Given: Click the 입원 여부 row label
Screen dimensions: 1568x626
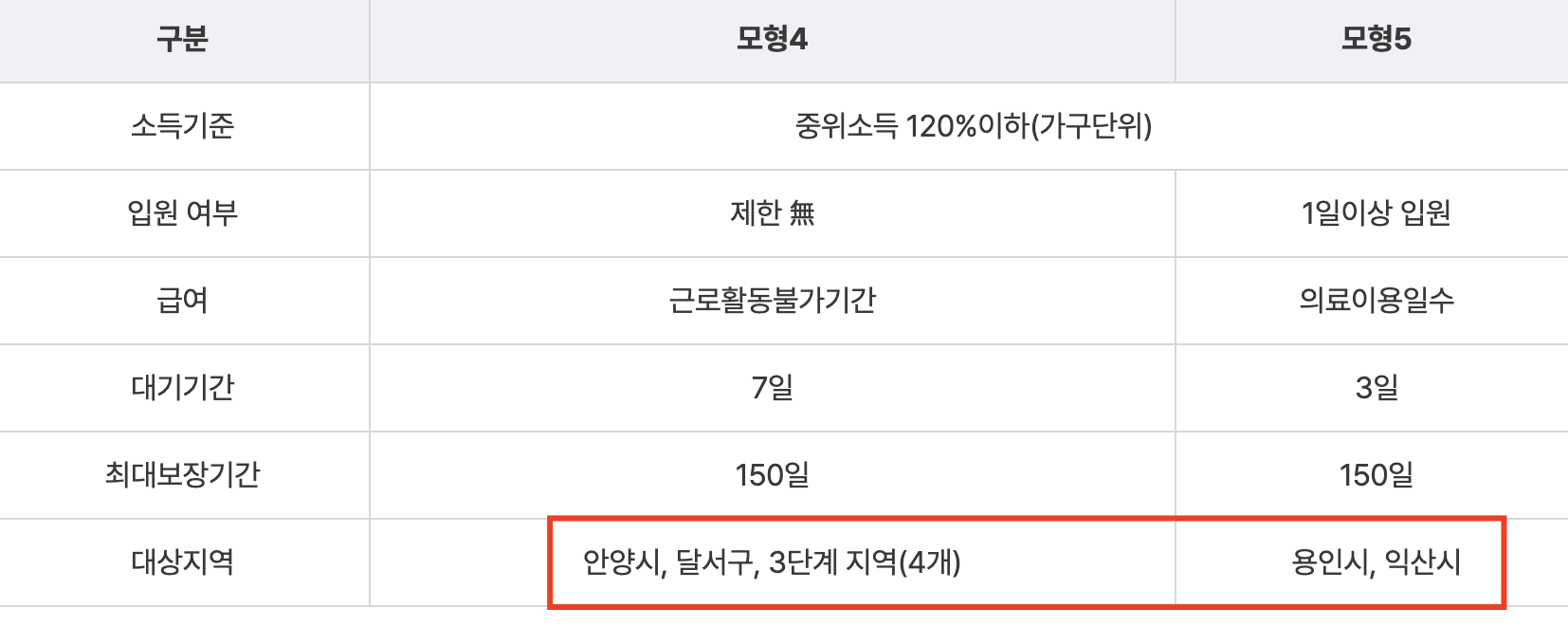Looking at the screenshot, I should tap(183, 213).
